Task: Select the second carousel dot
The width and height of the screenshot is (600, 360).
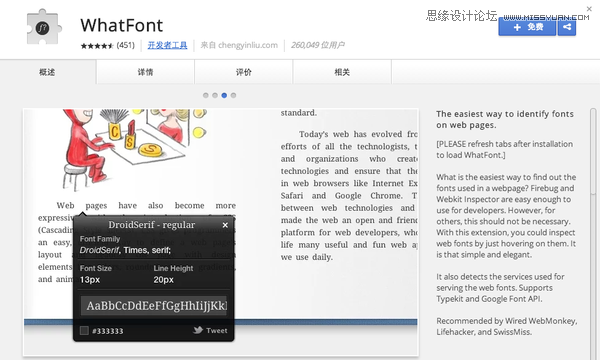Action: (215, 95)
